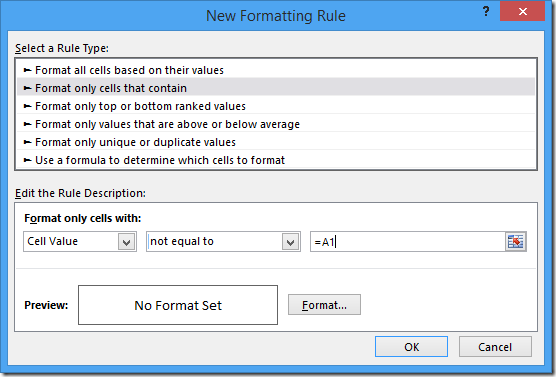Click the 'New Formatting Rule' title text
The image size is (556, 377).
pos(276,16)
